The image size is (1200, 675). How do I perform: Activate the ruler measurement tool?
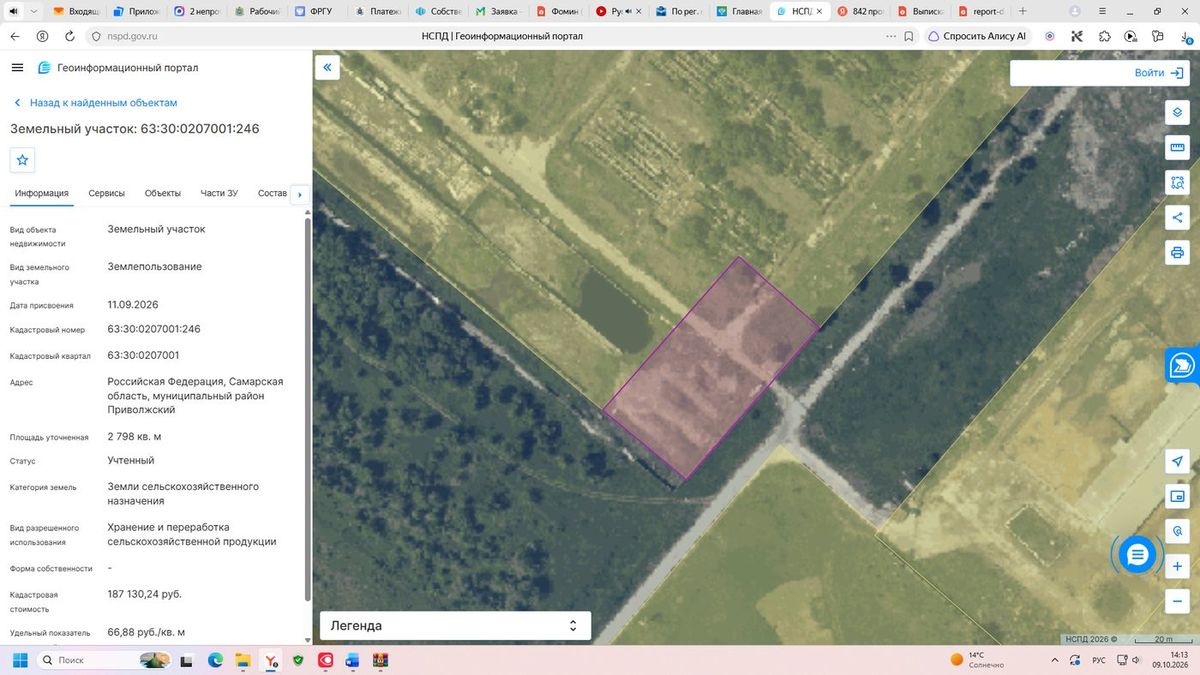pyautogui.click(x=1177, y=148)
